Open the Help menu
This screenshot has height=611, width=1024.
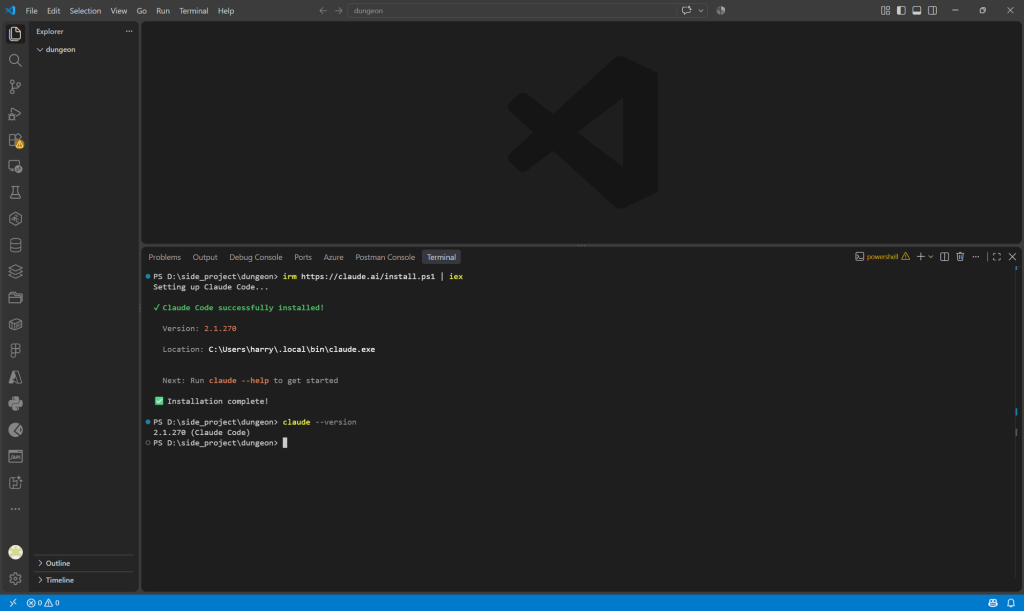[225, 10]
